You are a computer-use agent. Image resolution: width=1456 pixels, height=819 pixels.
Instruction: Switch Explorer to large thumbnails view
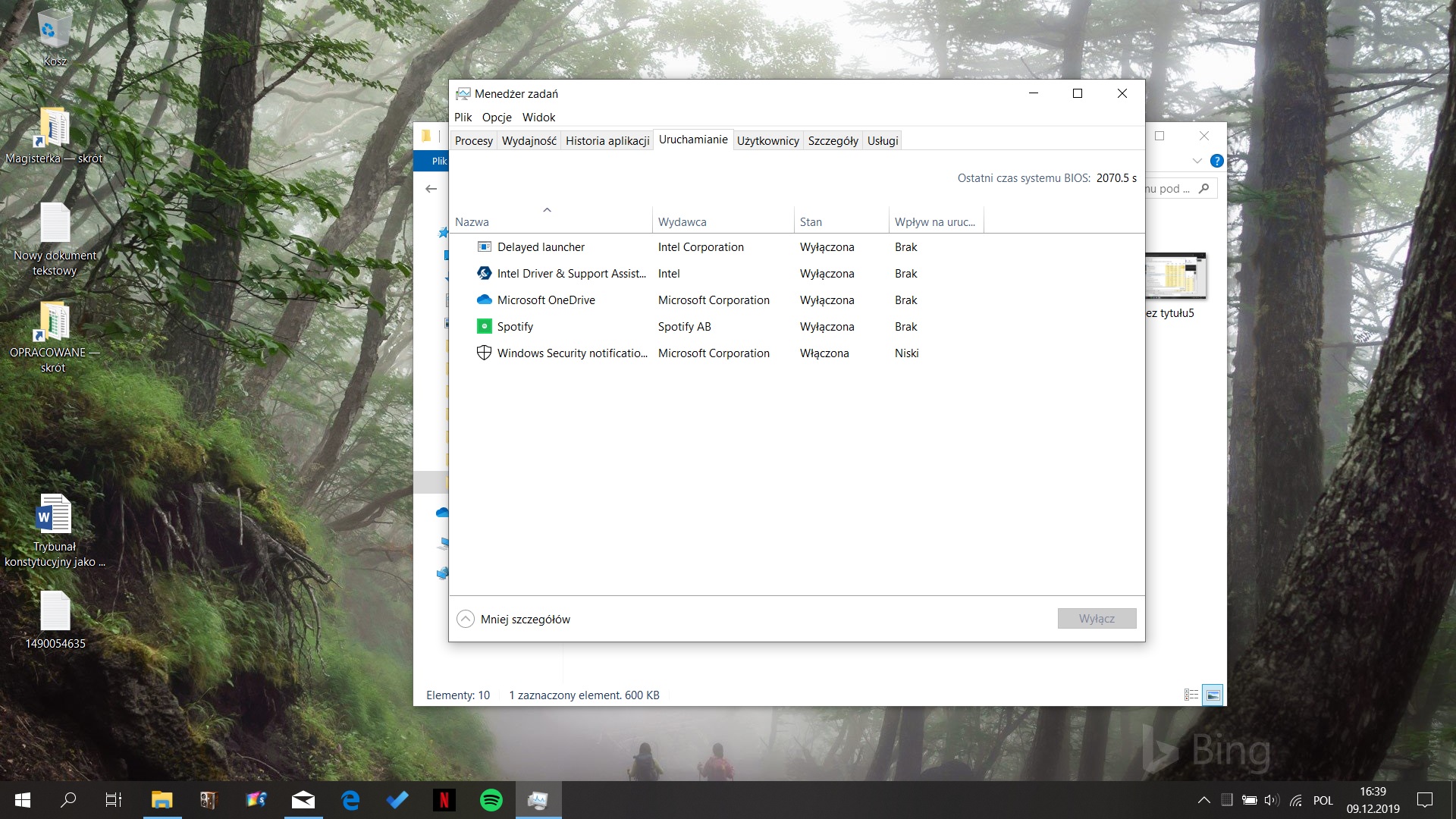pyautogui.click(x=1213, y=695)
